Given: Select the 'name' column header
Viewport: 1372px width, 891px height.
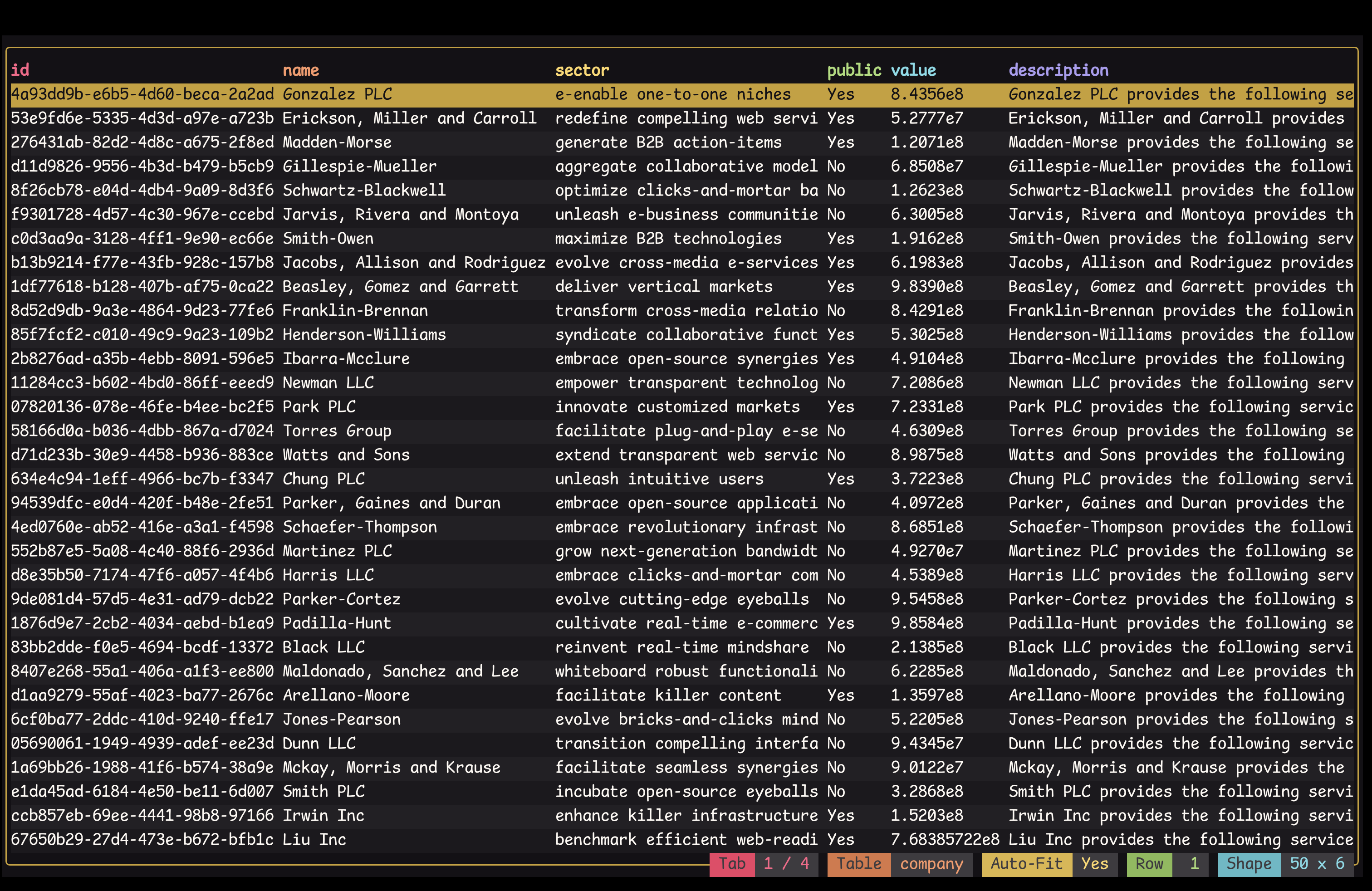Looking at the screenshot, I should [x=301, y=70].
